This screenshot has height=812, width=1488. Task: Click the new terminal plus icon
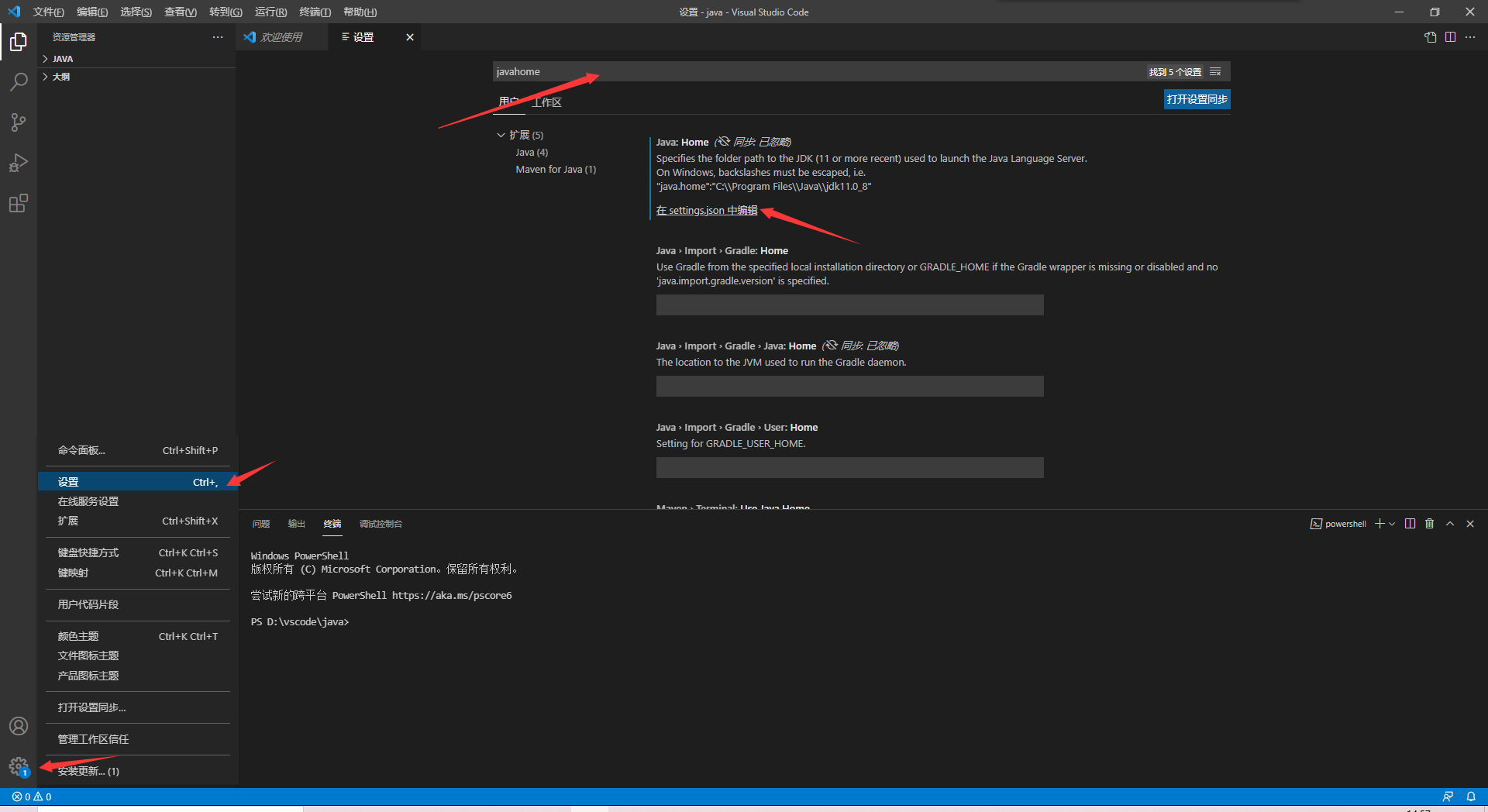click(1379, 524)
